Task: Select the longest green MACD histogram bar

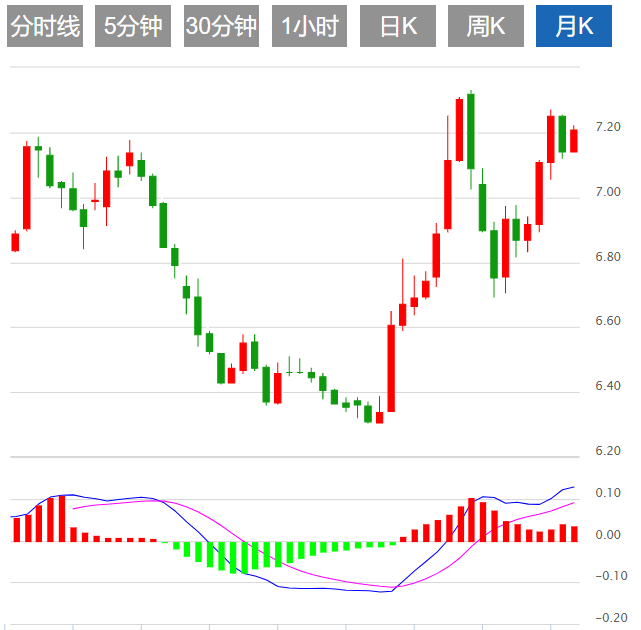Action: (x=234, y=557)
